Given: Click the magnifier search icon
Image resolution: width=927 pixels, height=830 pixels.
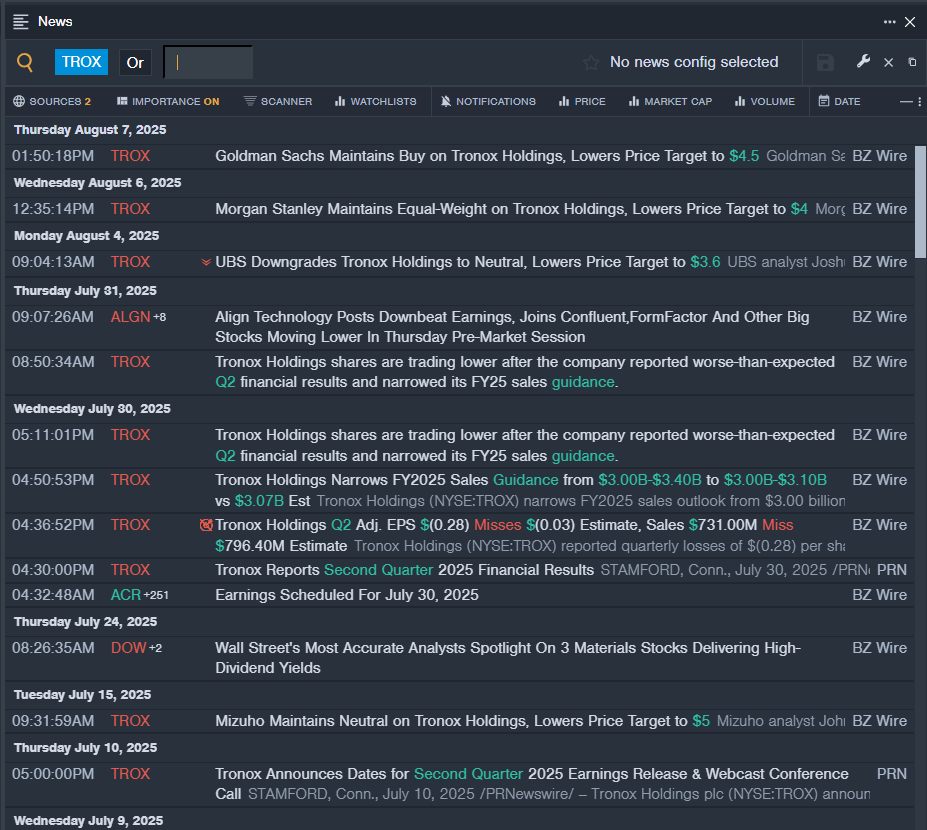Looking at the screenshot, I should tap(25, 62).
